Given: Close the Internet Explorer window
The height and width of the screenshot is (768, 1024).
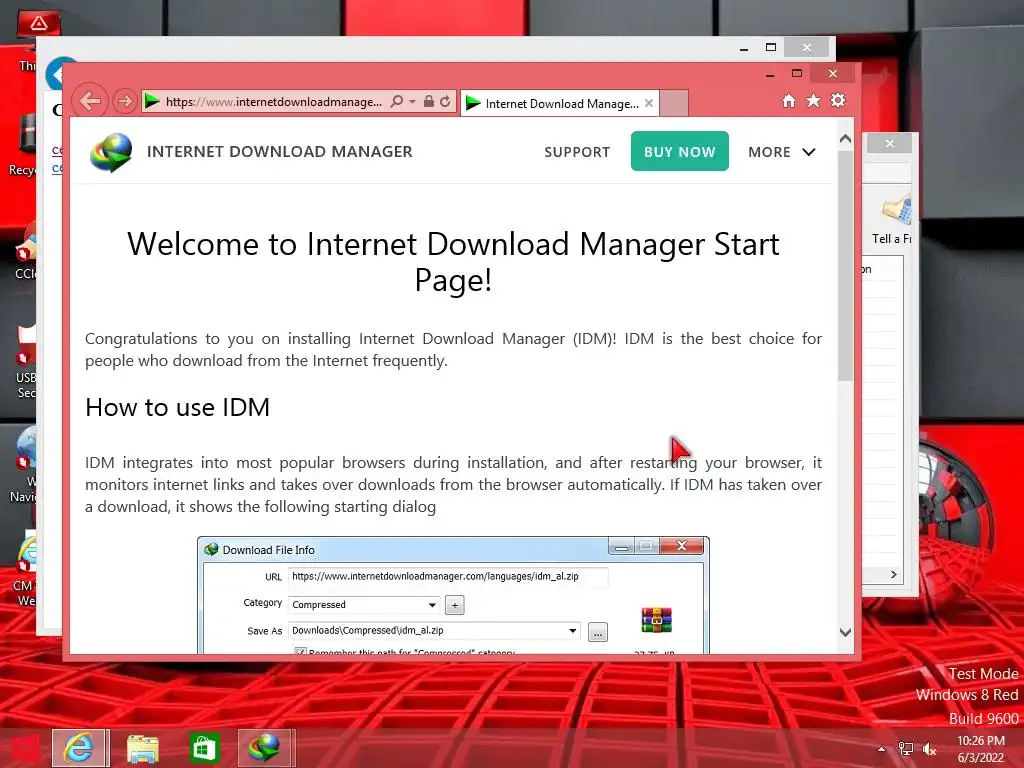Looking at the screenshot, I should click(833, 73).
